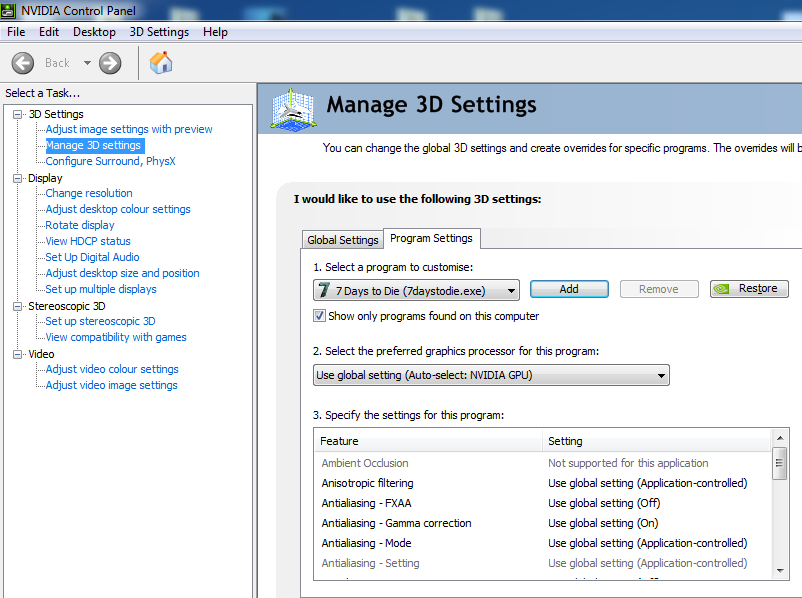Image resolution: width=802 pixels, height=598 pixels.
Task: Click the FXAA setting value Use global setting (Off)
Action: [604, 503]
